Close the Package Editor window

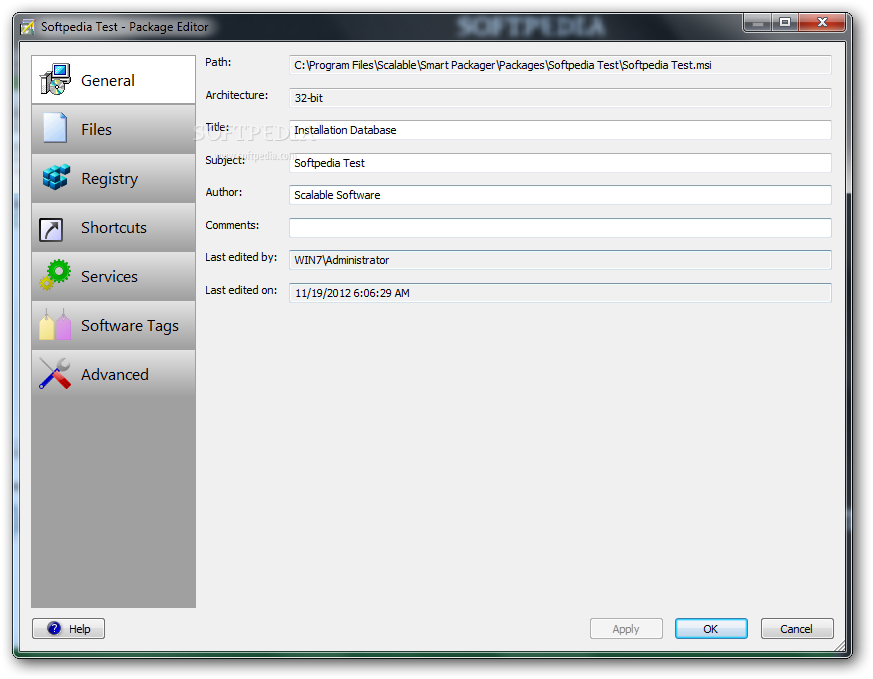[x=822, y=23]
